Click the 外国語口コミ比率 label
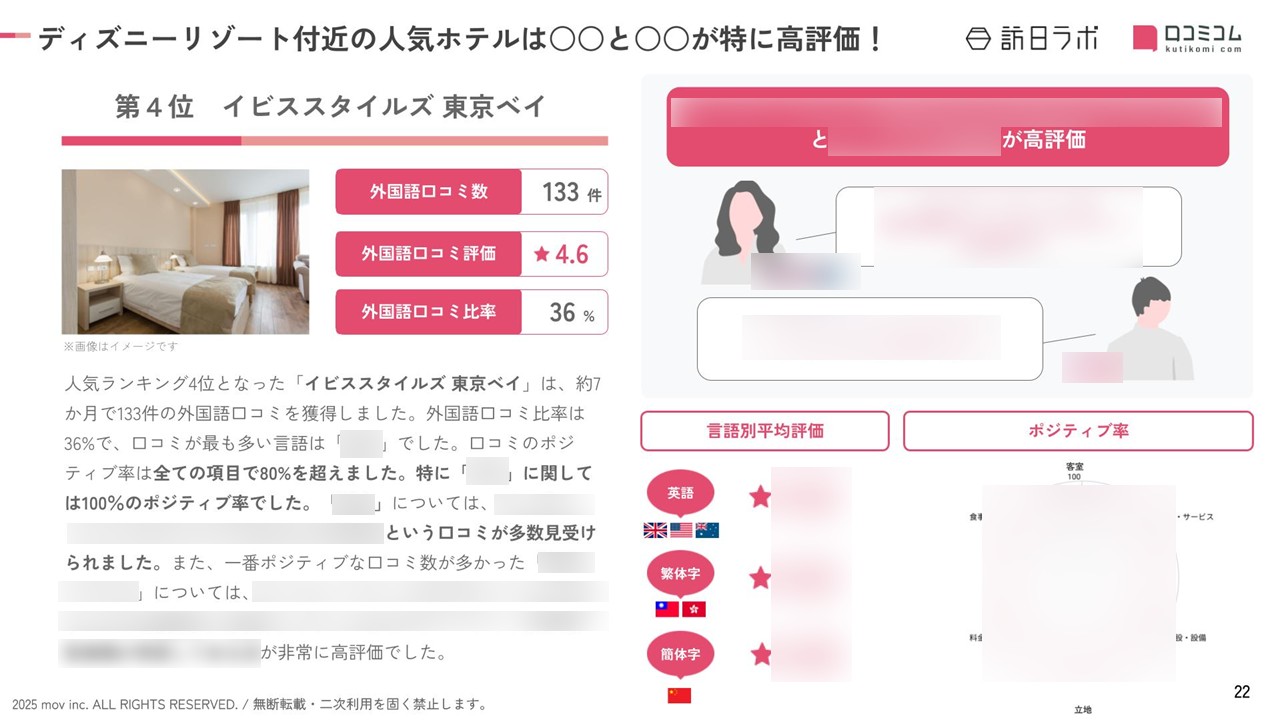This screenshot has height=720, width=1280. (428, 312)
